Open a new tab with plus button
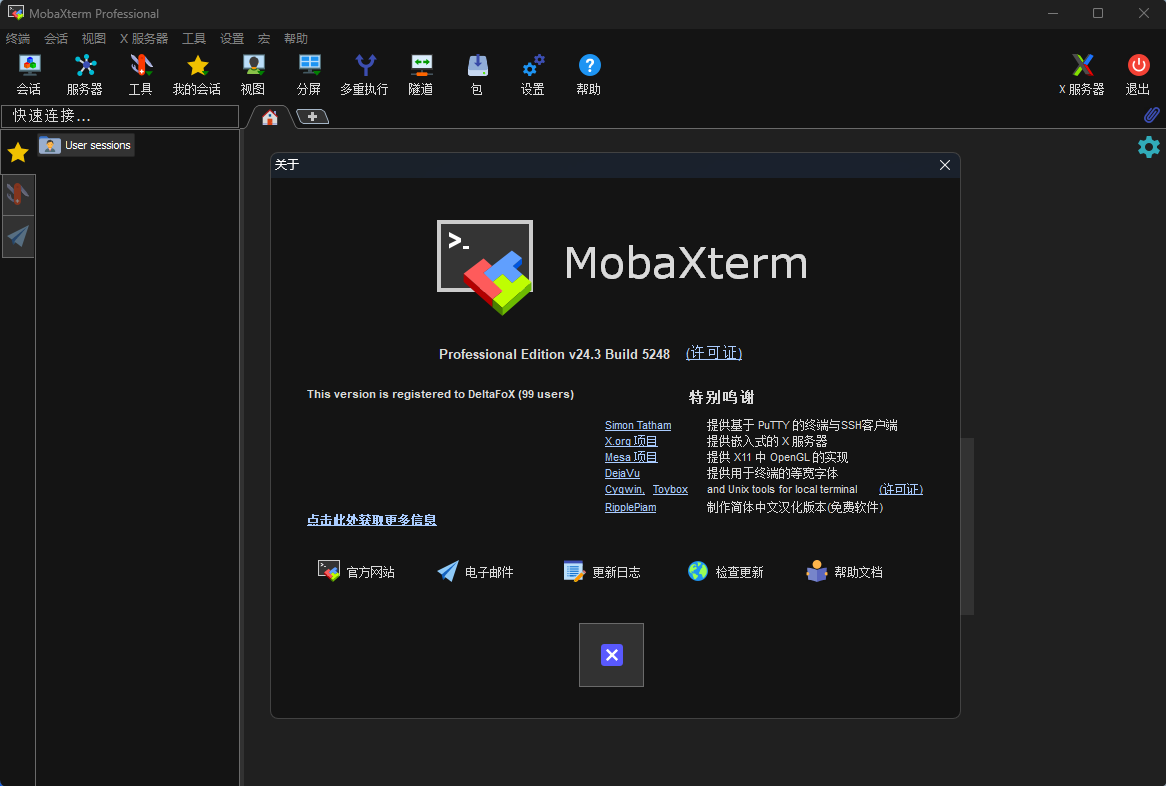Image resolution: width=1166 pixels, height=786 pixels. click(312, 117)
